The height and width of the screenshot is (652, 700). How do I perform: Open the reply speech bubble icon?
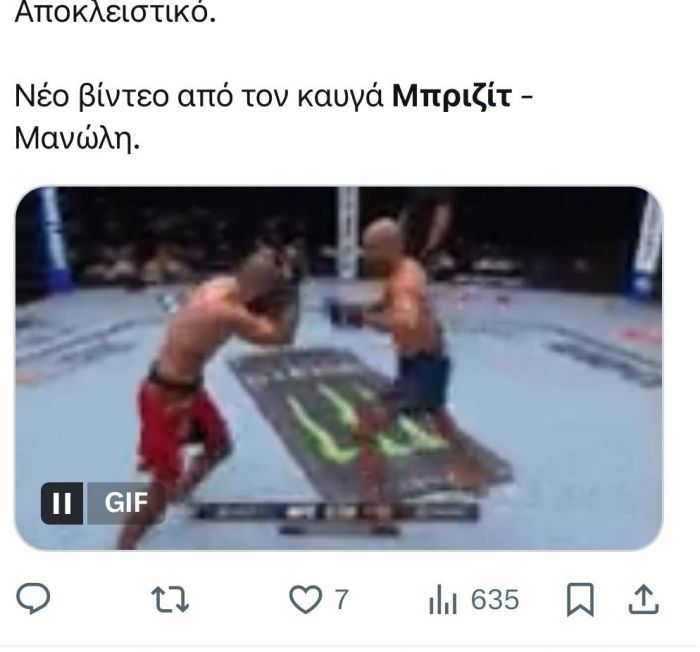pyautogui.click(x=33, y=598)
